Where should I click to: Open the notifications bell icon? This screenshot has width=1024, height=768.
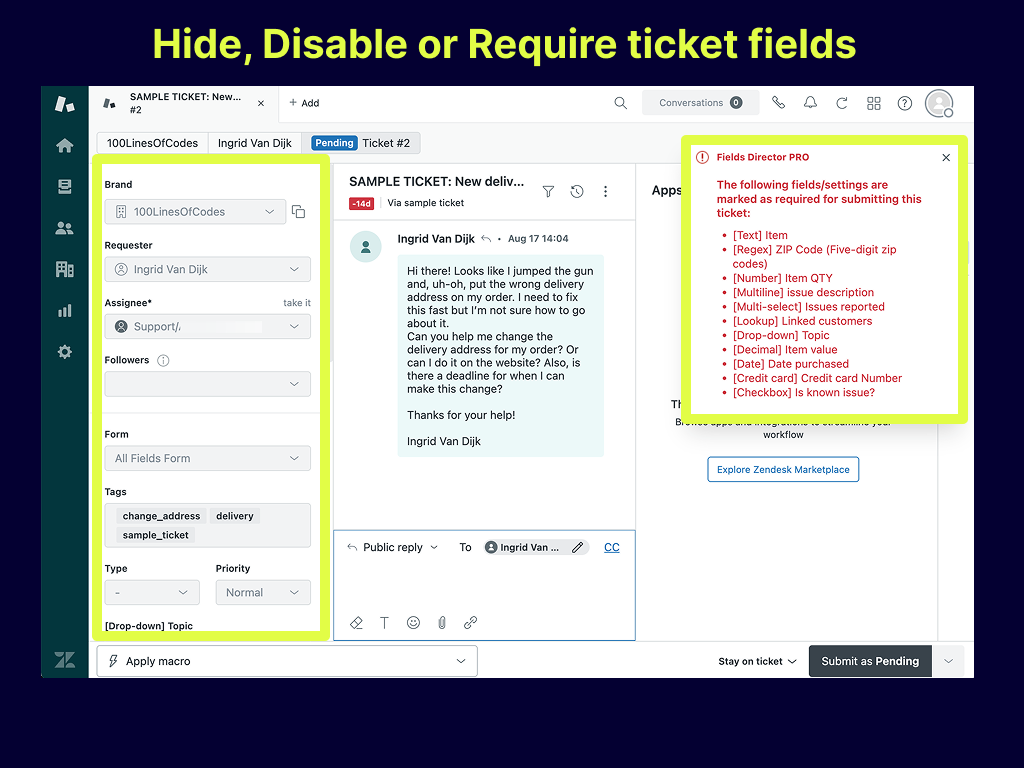[x=810, y=103]
